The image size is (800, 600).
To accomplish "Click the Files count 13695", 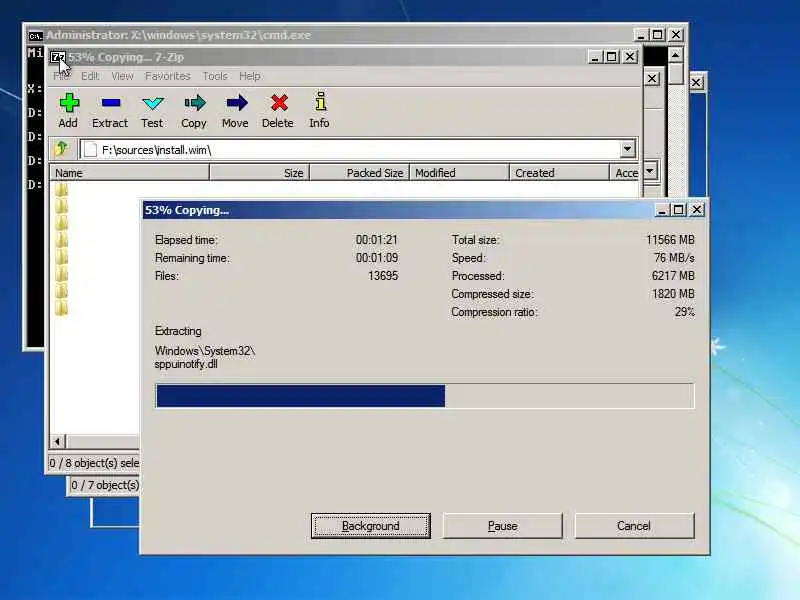I will (383, 276).
